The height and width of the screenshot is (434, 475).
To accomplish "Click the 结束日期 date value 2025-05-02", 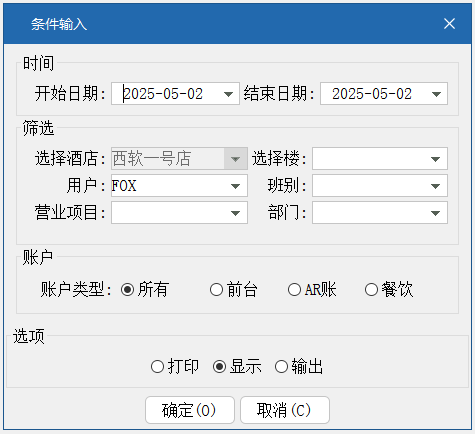I will (372, 94).
